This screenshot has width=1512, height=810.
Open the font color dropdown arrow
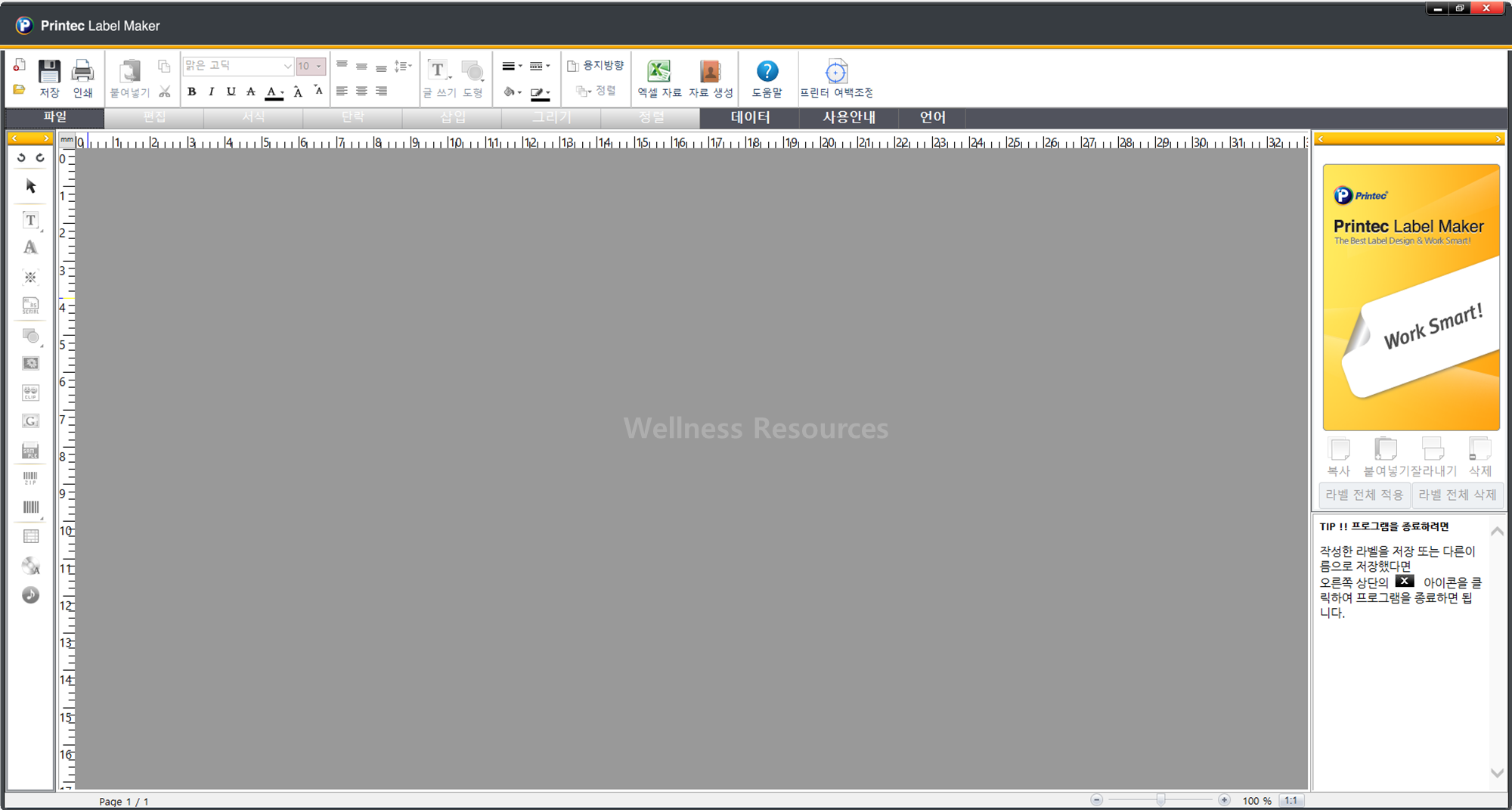[x=283, y=93]
